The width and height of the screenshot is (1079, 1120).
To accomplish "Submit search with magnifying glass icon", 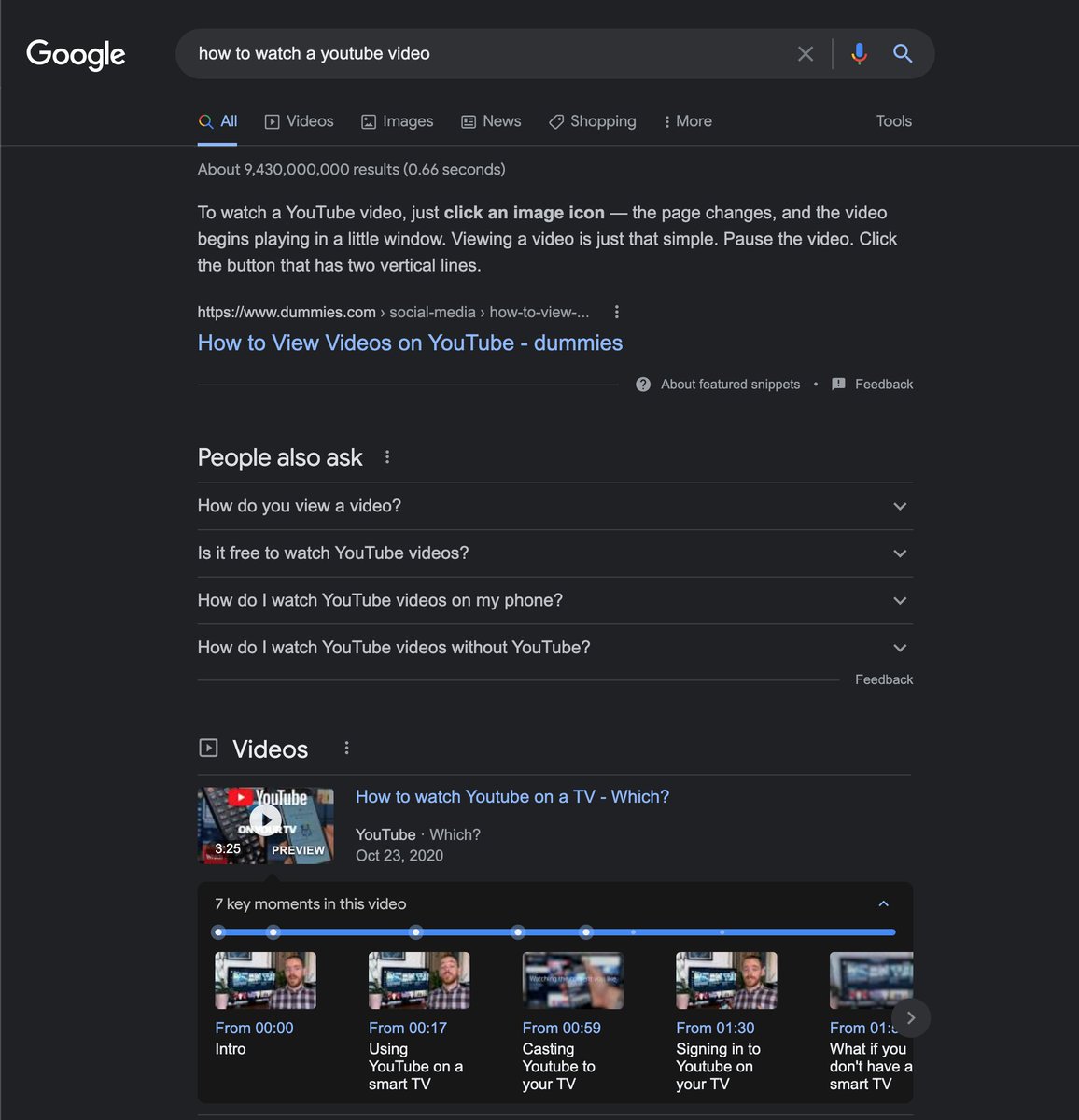I will (902, 54).
